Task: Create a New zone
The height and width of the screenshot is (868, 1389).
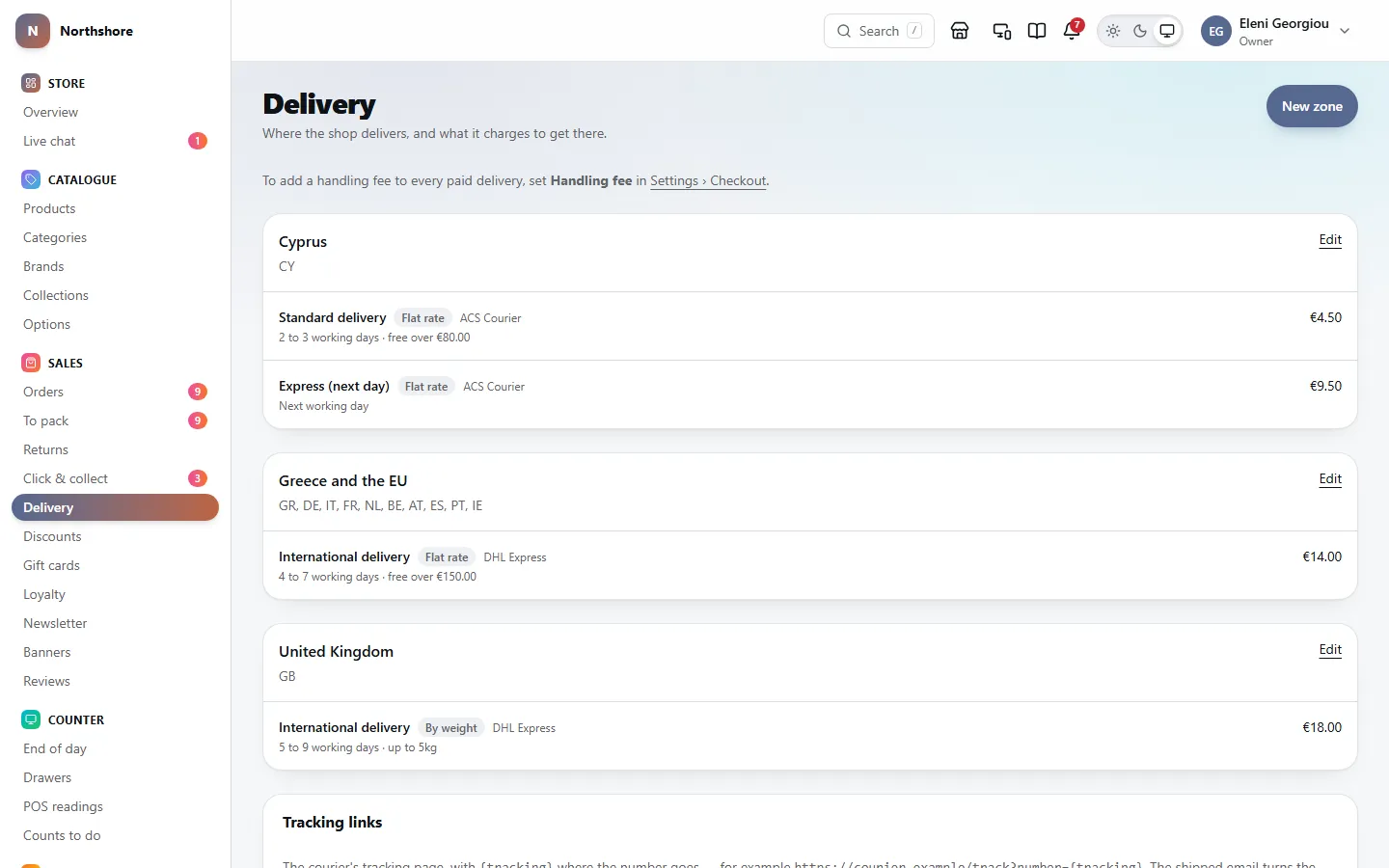Action: 1312,106
